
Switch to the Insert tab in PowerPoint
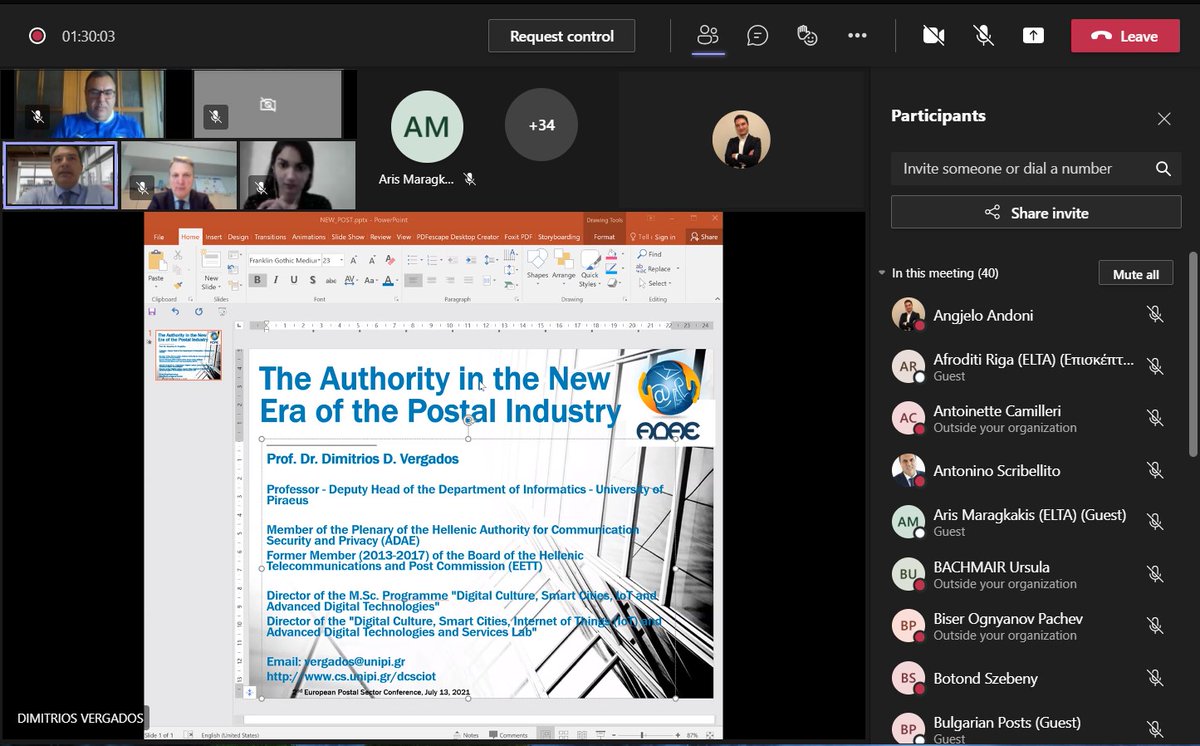(214, 237)
